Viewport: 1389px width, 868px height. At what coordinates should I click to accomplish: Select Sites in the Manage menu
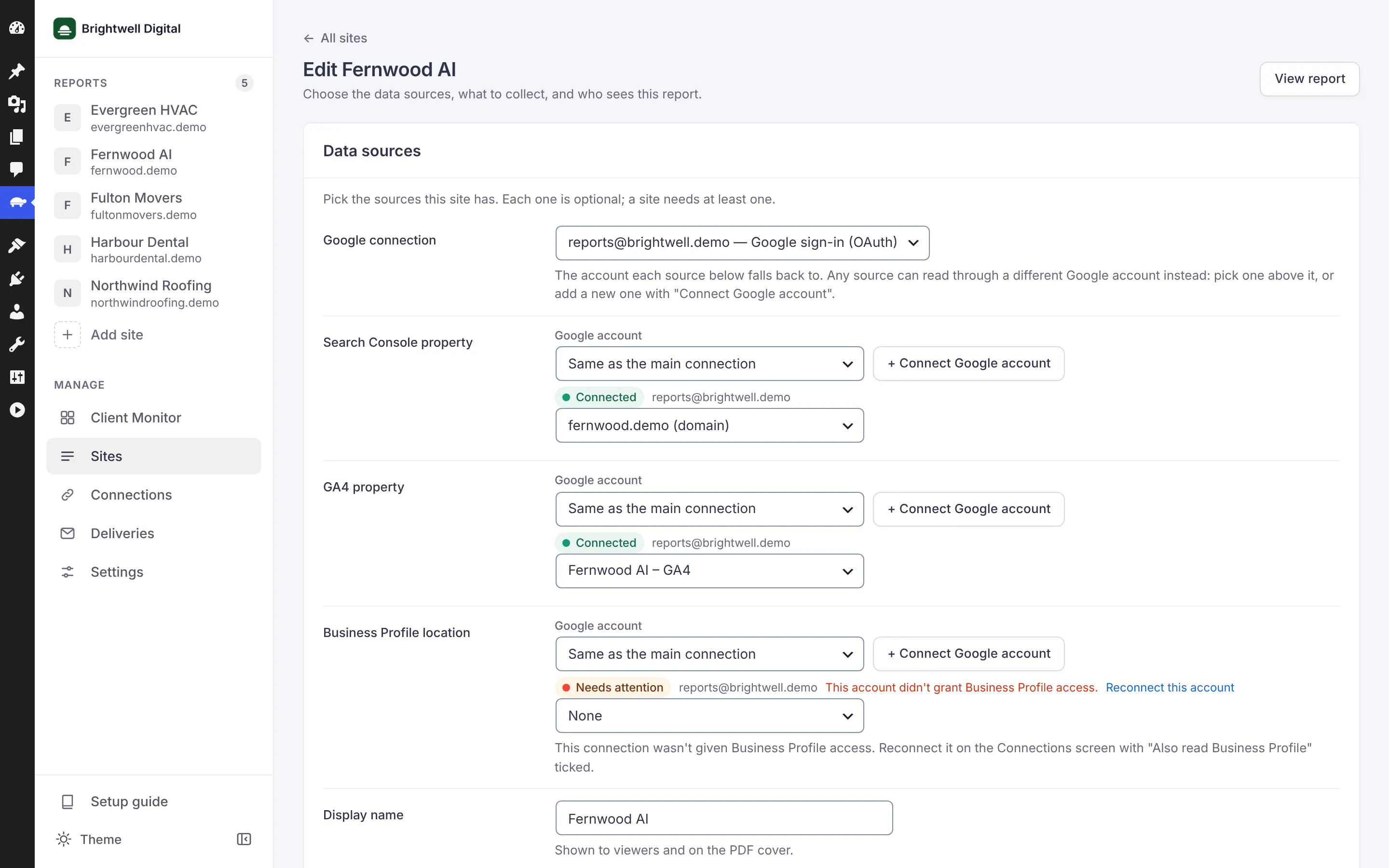click(153, 456)
